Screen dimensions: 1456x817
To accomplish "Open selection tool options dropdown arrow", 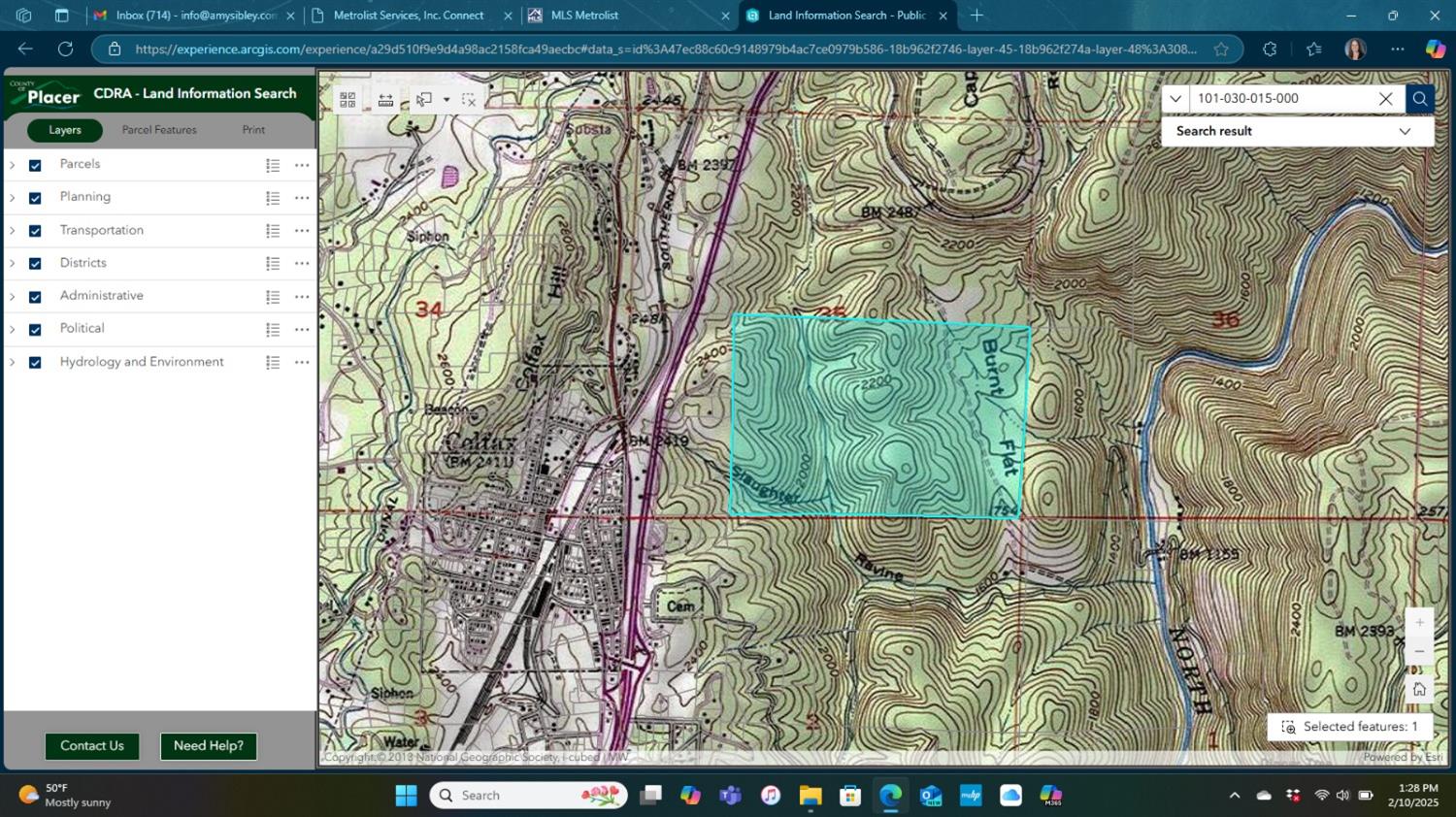I will click(x=447, y=100).
